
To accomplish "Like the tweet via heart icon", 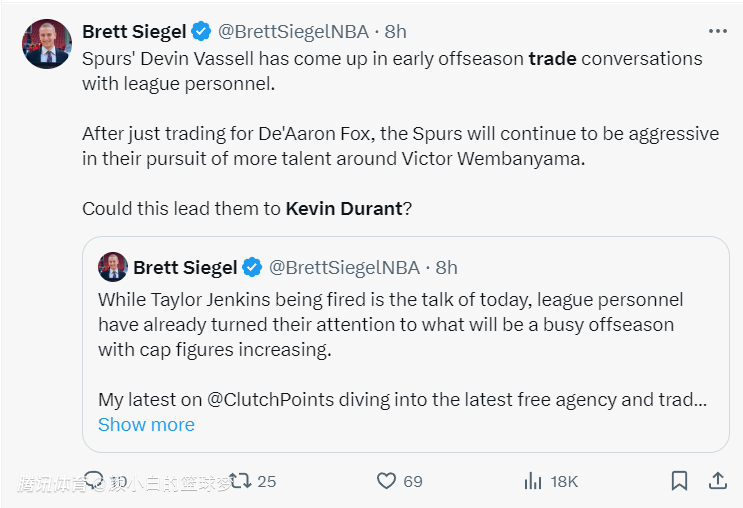I will tap(386, 481).
